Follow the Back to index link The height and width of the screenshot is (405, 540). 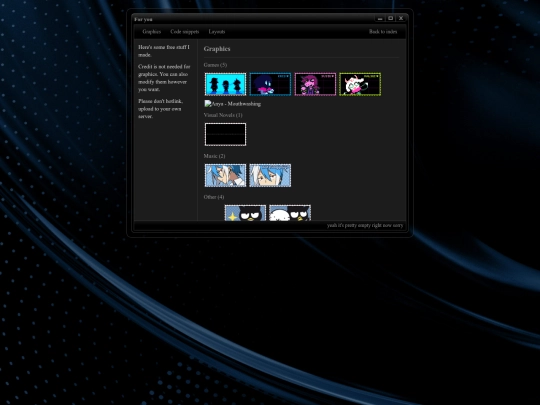383,32
